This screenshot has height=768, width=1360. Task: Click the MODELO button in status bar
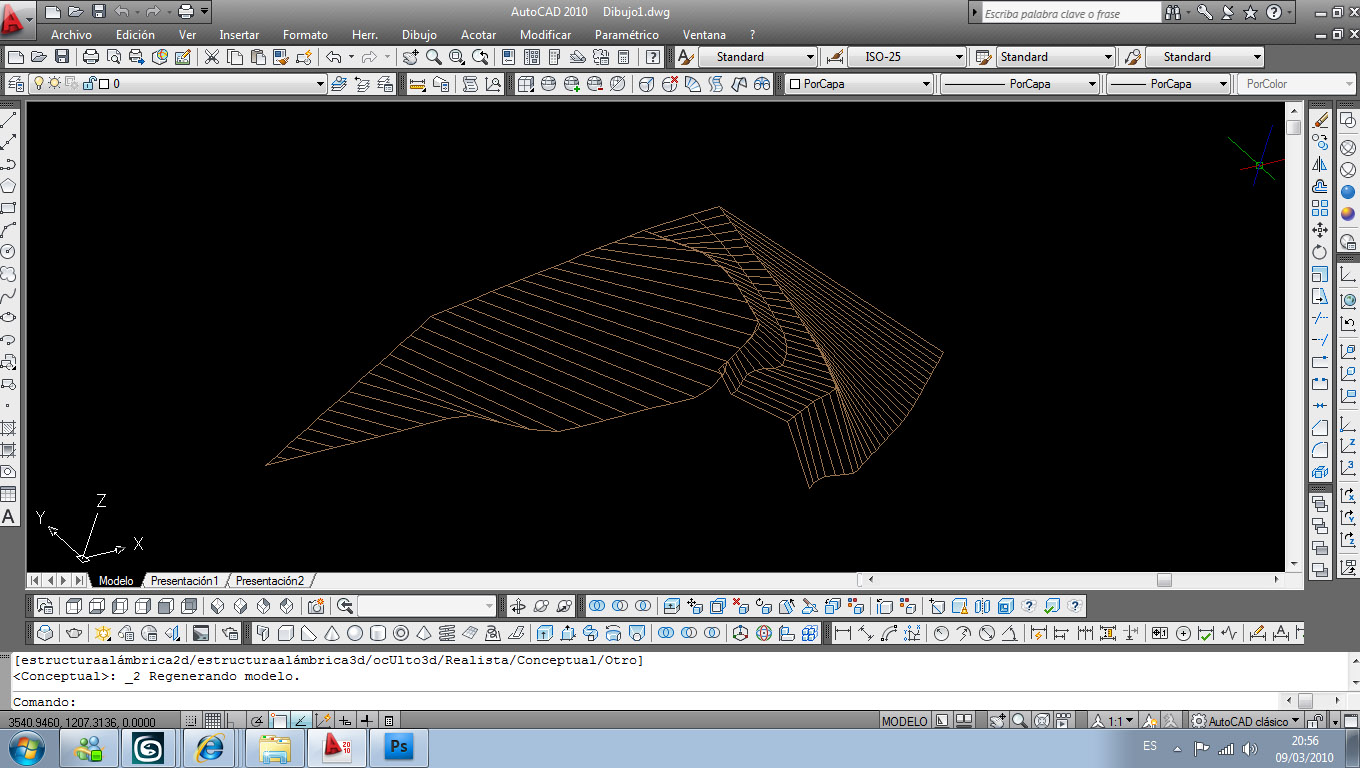[904, 721]
